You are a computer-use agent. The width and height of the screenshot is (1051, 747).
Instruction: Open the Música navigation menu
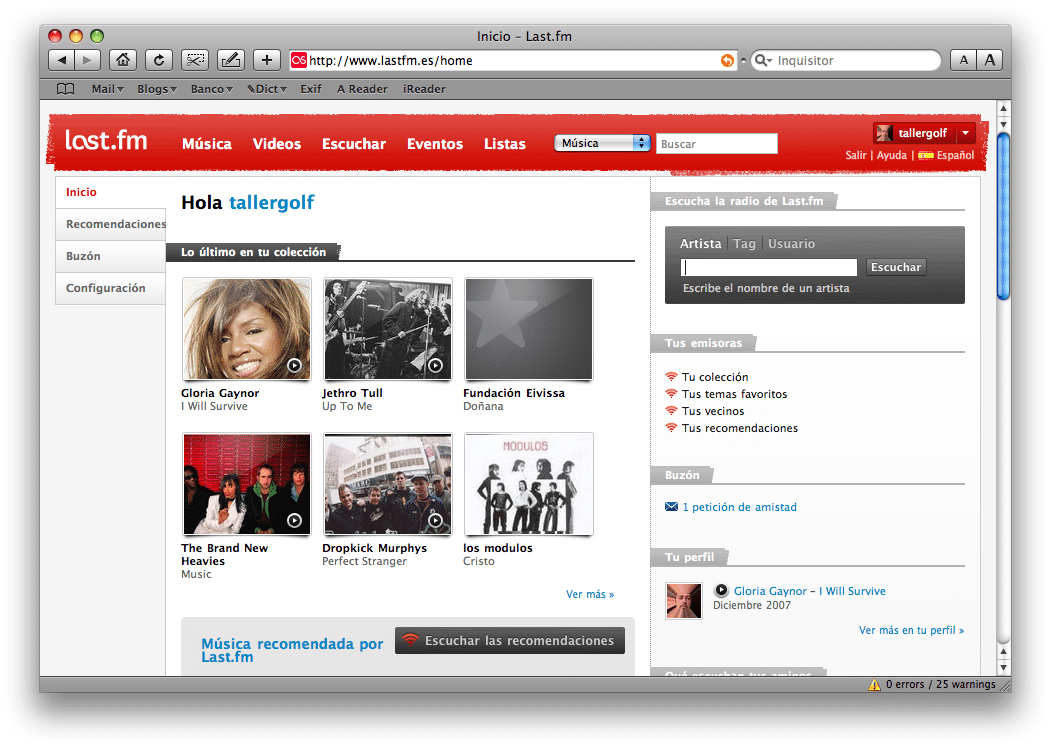pyautogui.click(x=207, y=143)
